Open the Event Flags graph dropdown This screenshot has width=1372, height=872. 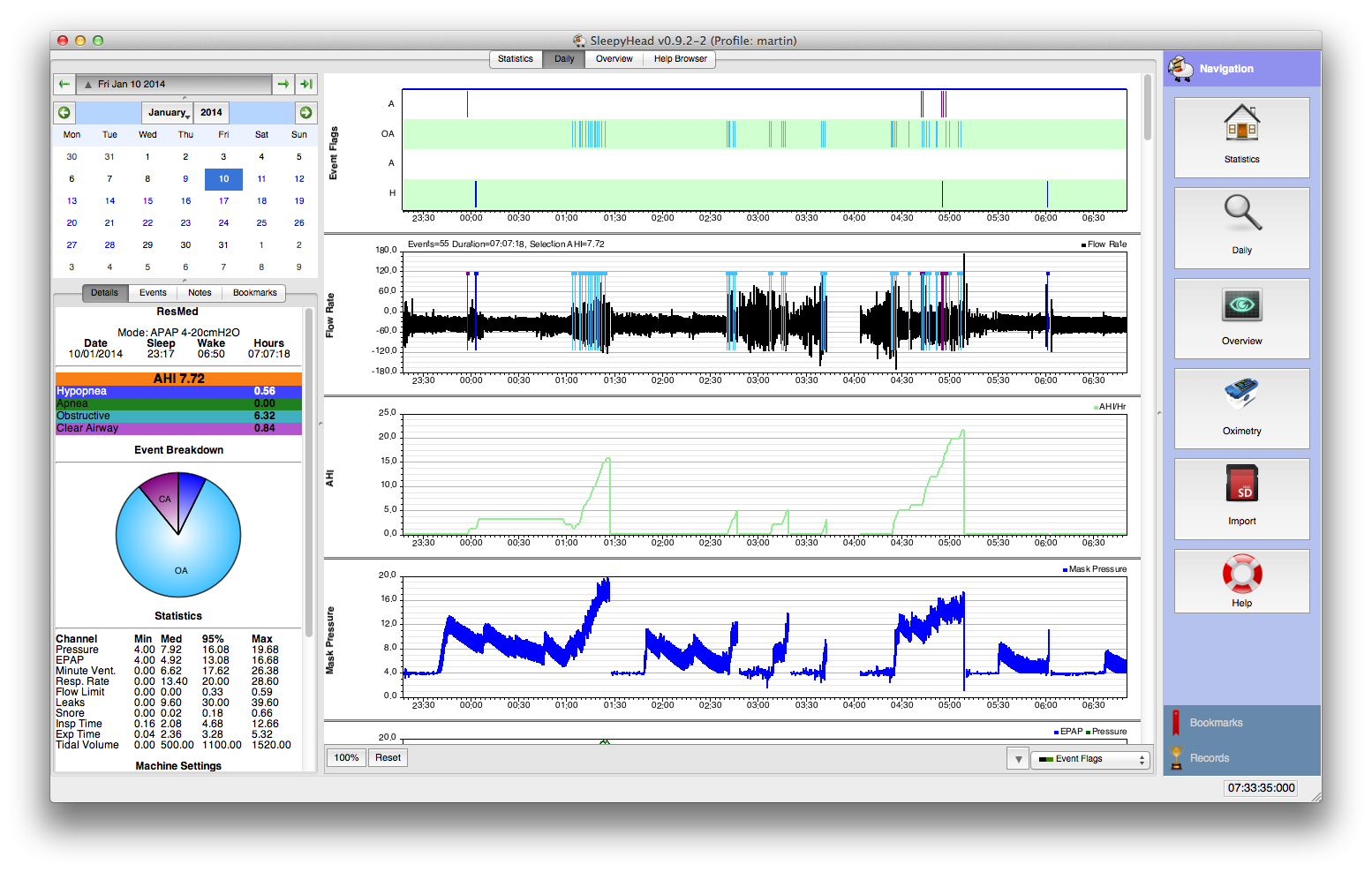click(1090, 759)
